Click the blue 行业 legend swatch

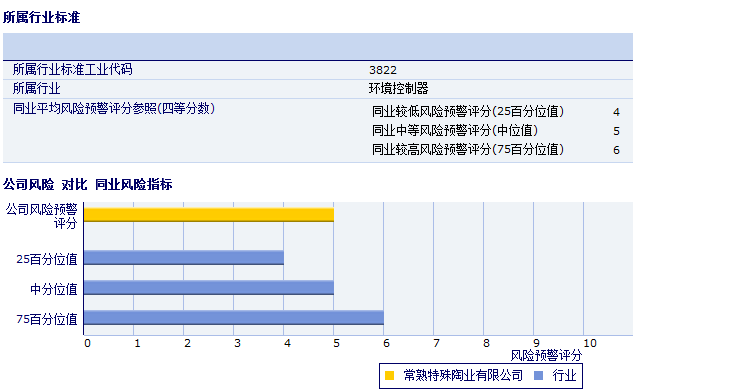(x=539, y=376)
